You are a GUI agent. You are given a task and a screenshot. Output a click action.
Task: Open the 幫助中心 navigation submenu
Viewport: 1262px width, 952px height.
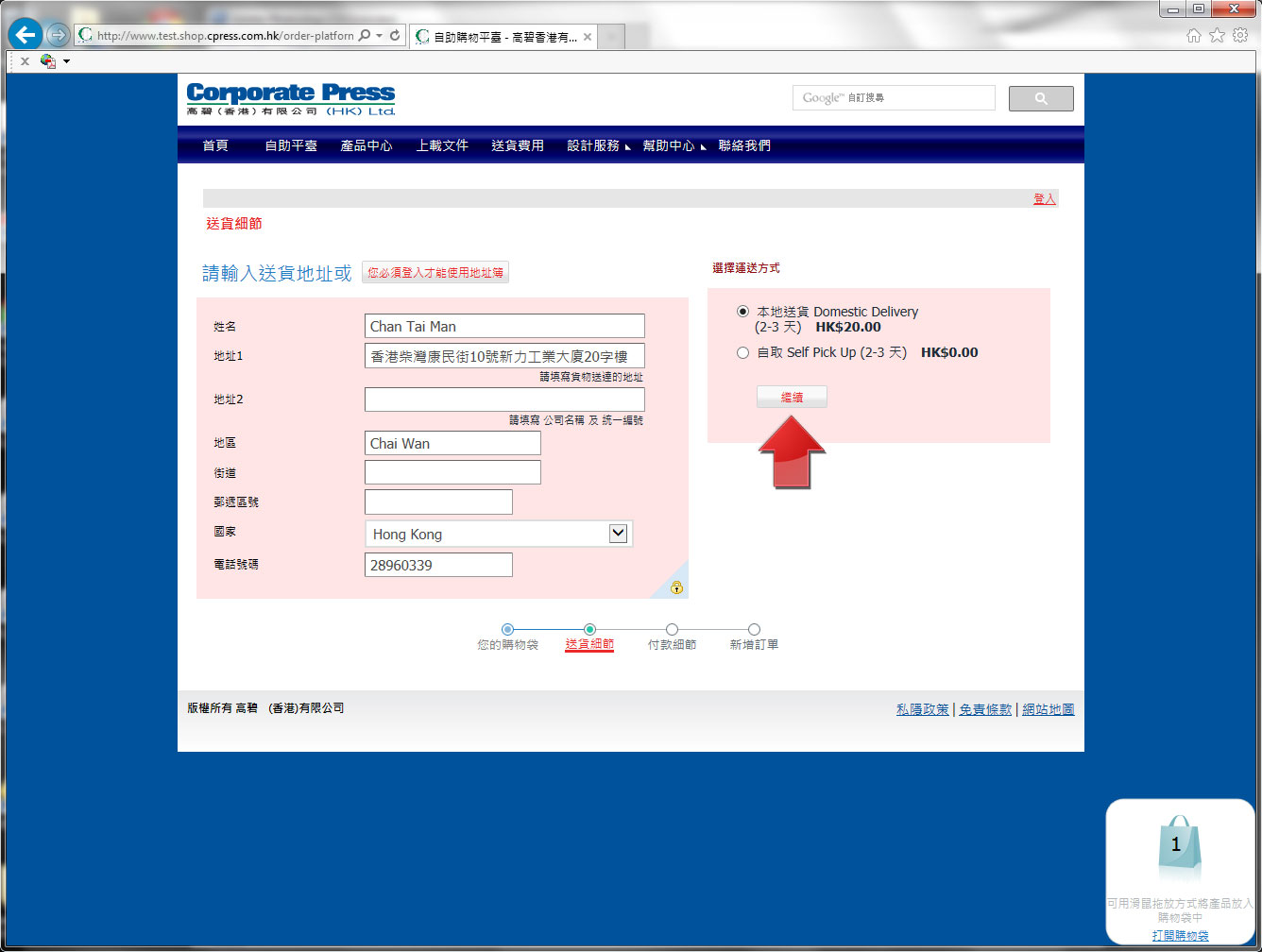[669, 145]
